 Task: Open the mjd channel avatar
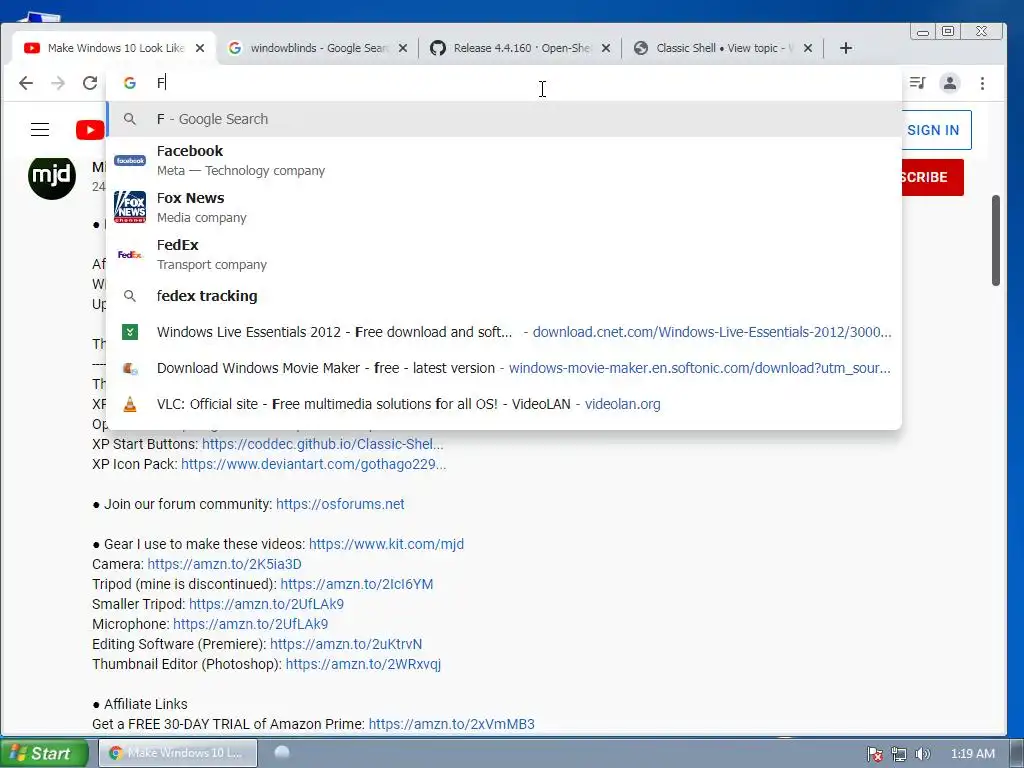coord(52,176)
